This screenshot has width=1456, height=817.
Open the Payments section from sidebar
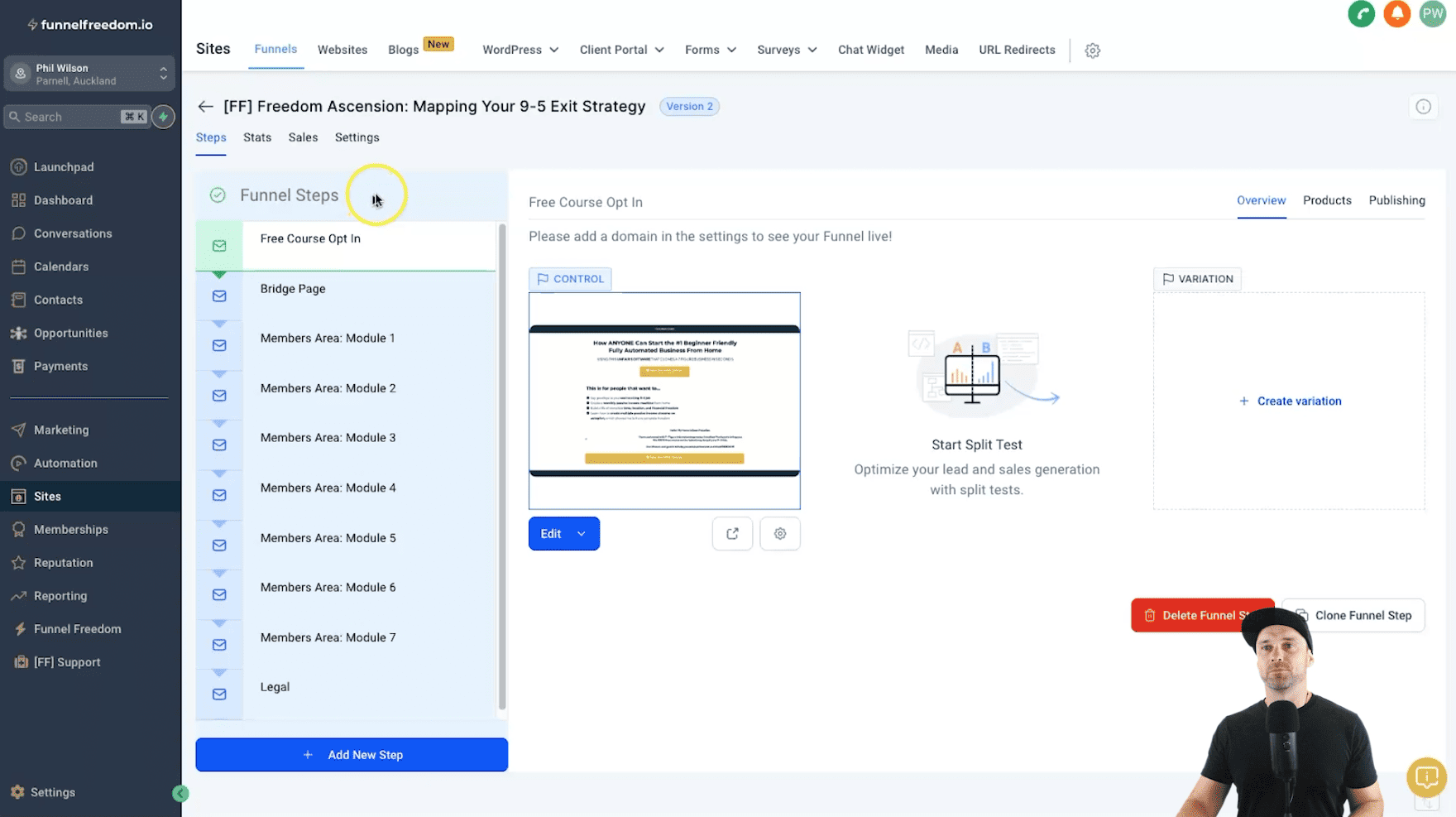(x=60, y=366)
